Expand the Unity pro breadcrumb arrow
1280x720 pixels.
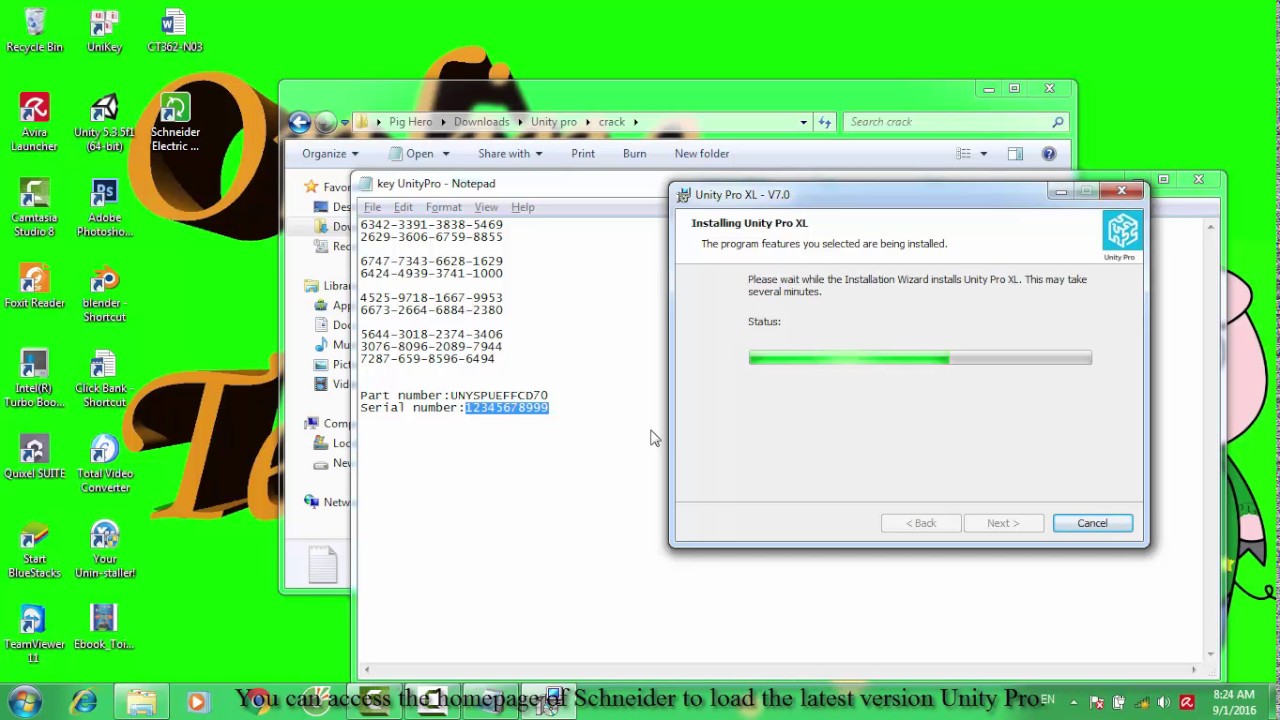[x=588, y=122]
